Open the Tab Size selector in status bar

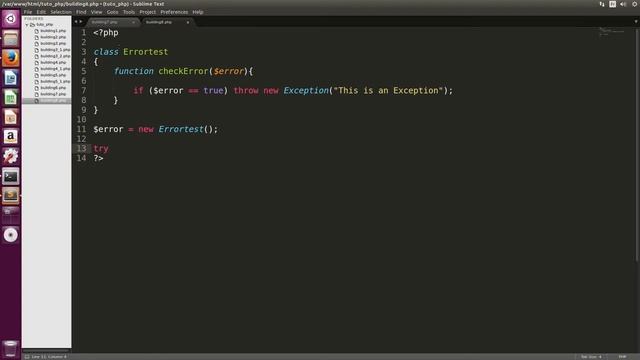click(591, 357)
